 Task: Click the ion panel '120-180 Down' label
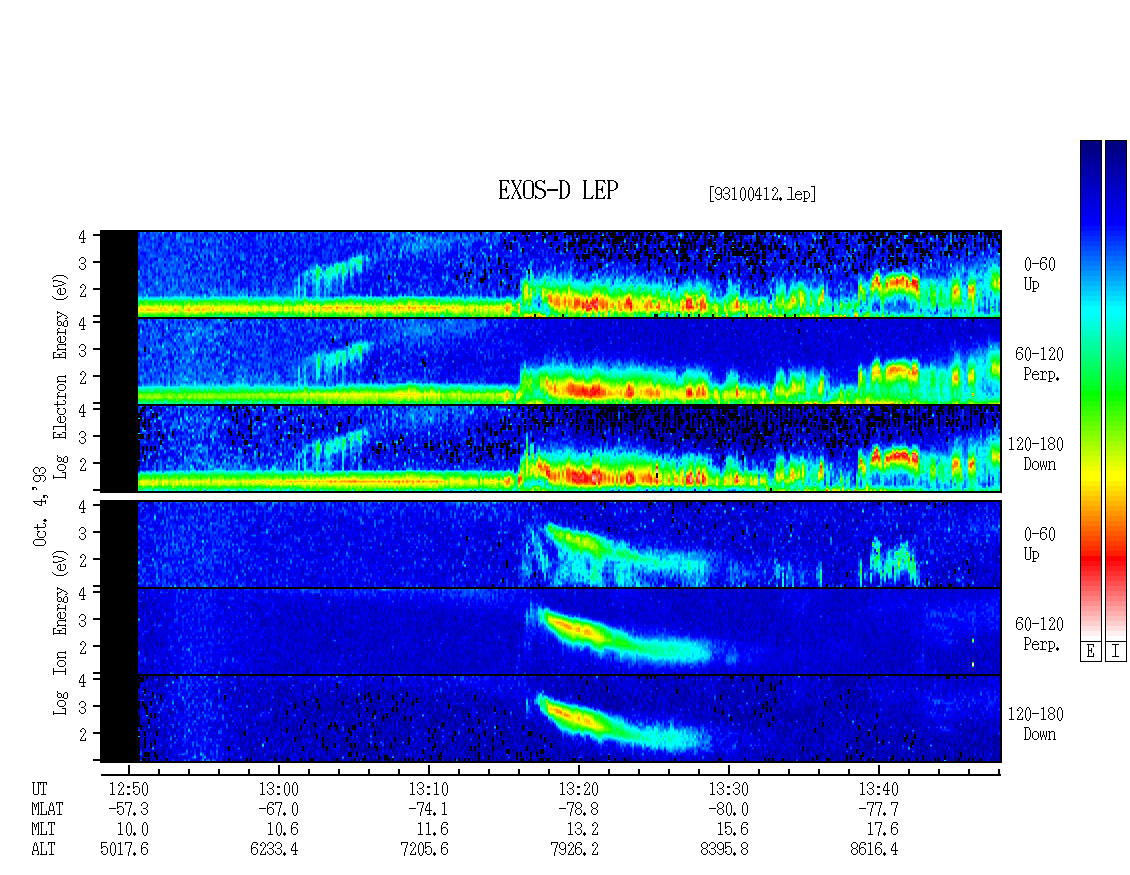point(1036,724)
